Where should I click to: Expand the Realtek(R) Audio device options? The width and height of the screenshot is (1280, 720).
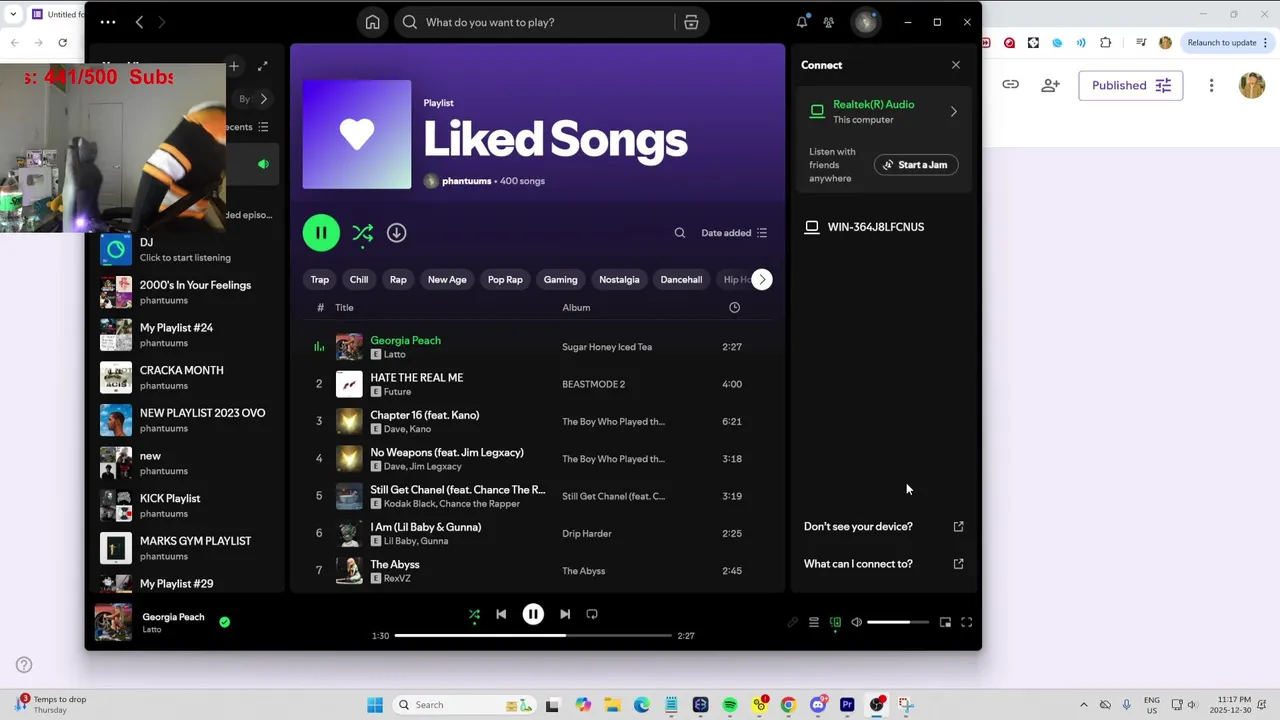[953, 112]
